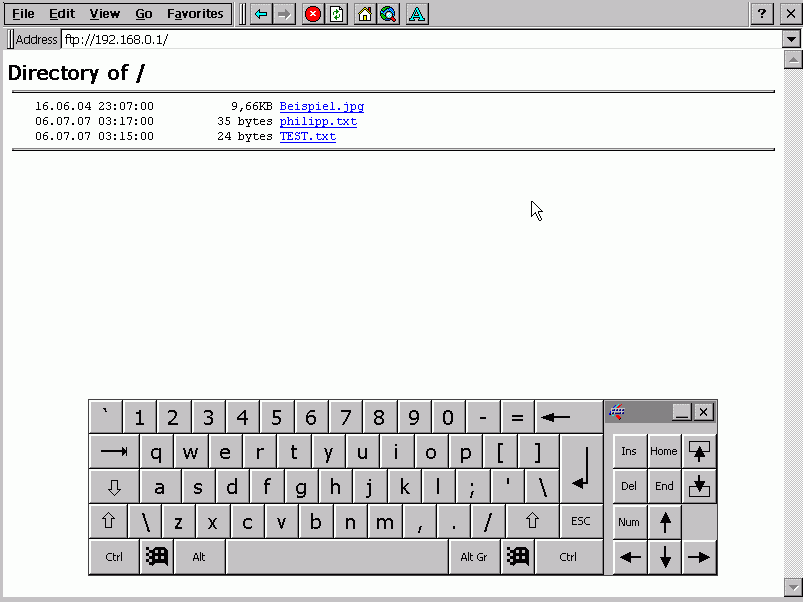Open the Favorites menu

click(x=195, y=14)
